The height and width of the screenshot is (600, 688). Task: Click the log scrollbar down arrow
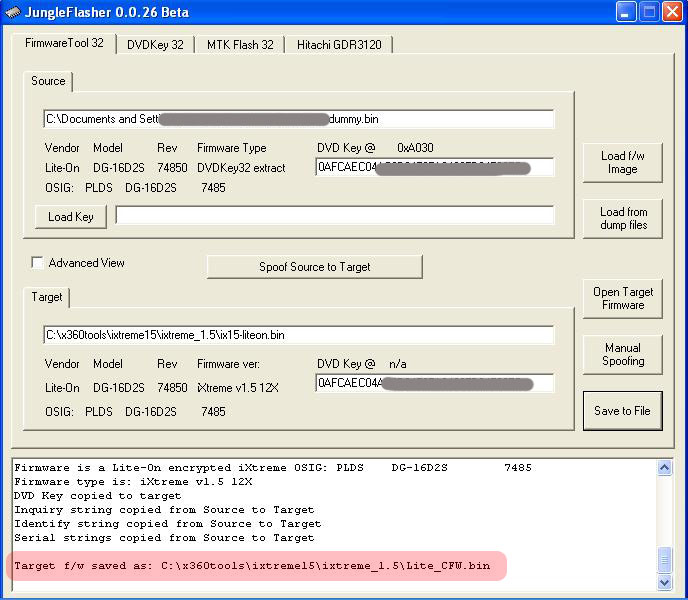click(664, 582)
